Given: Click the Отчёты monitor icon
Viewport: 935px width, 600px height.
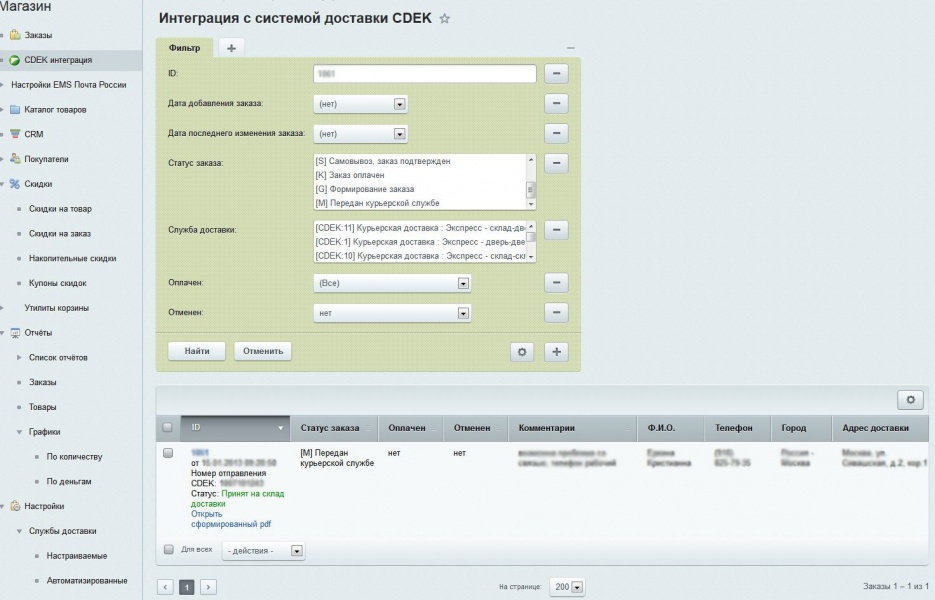Looking at the screenshot, I should tap(15, 333).
